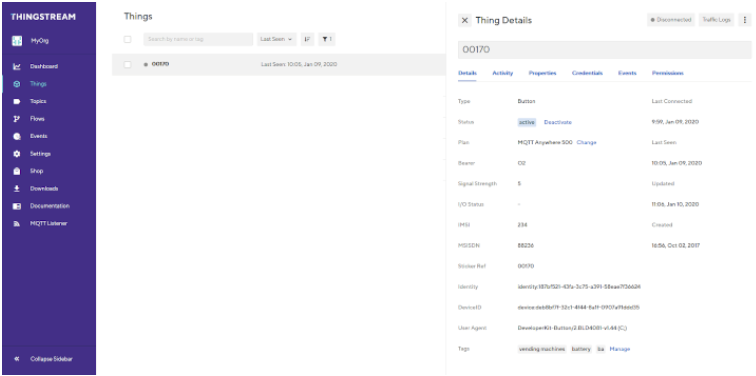Click the sort order icon beside Last Seen
This screenshot has width=756, height=376.
[x=307, y=39]
